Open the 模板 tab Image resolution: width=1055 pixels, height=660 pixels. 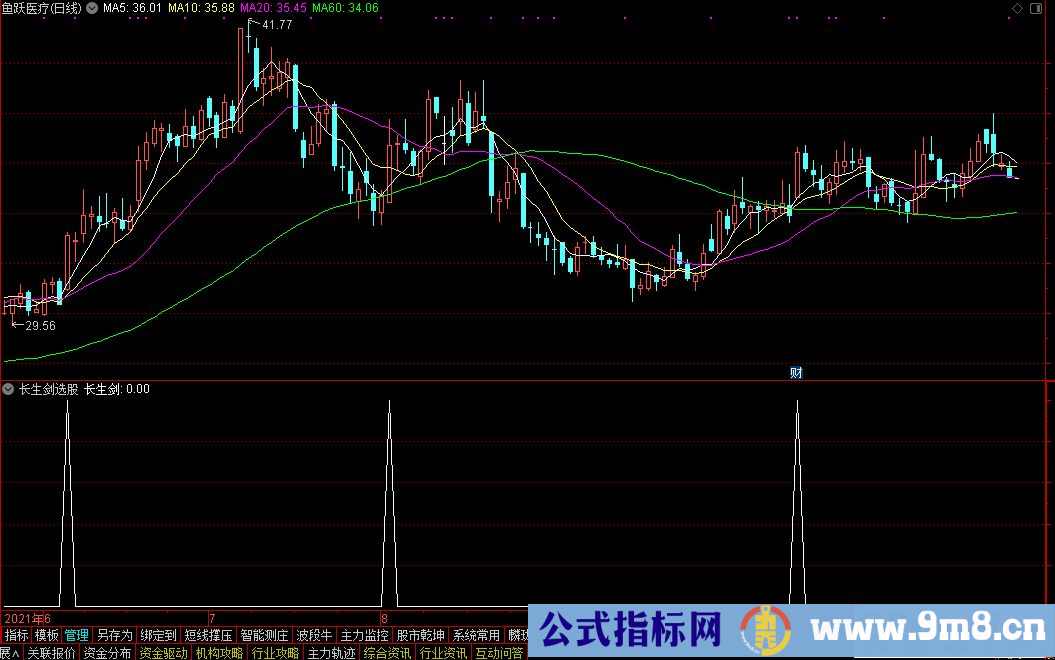pyautogui.click(x=46, y=635)
